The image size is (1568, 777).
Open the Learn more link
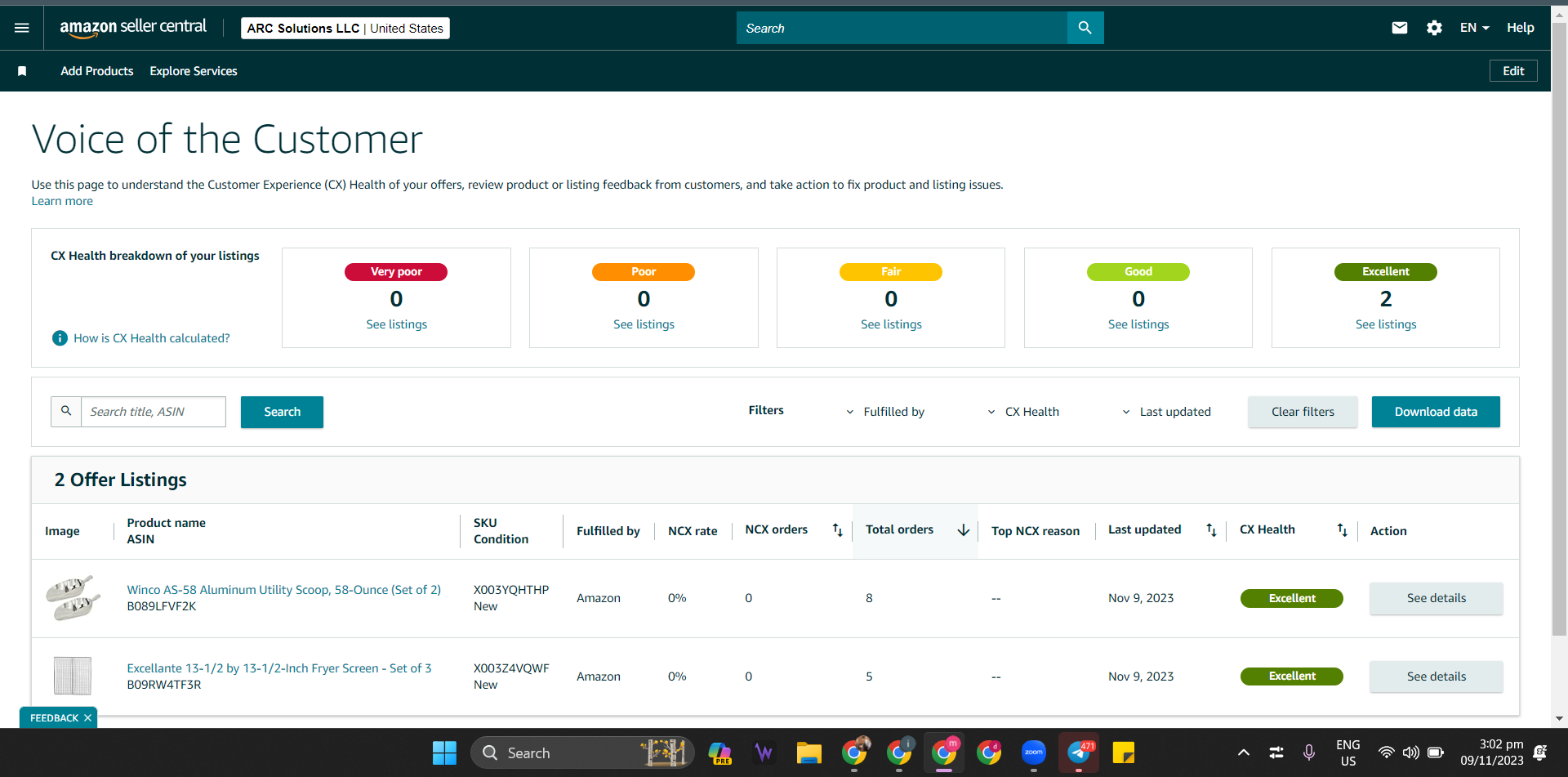click(62, 201)
